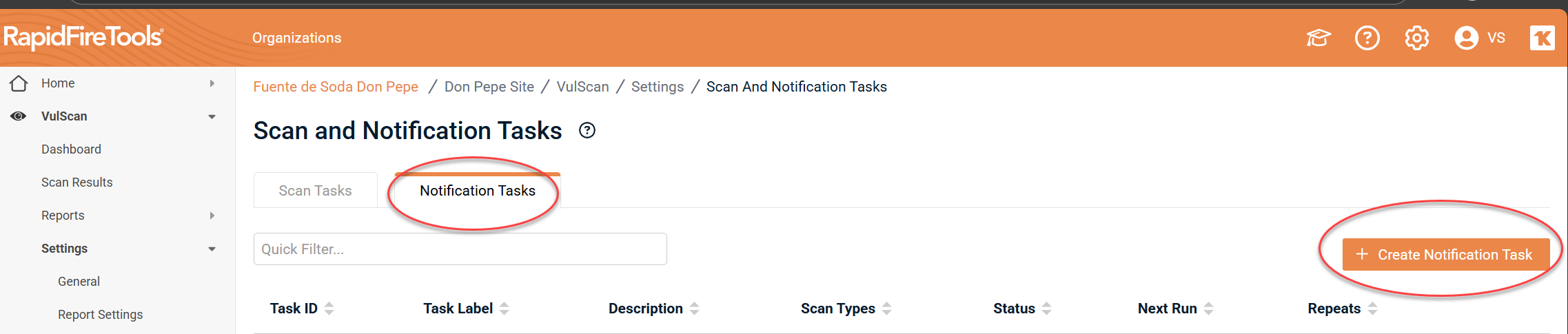
Task: Click the Home house icon in sidebar
Action: point(19,83)
